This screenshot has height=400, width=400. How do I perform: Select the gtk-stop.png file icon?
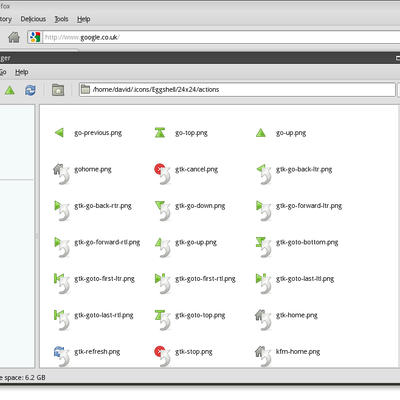(x=162, y=356)
